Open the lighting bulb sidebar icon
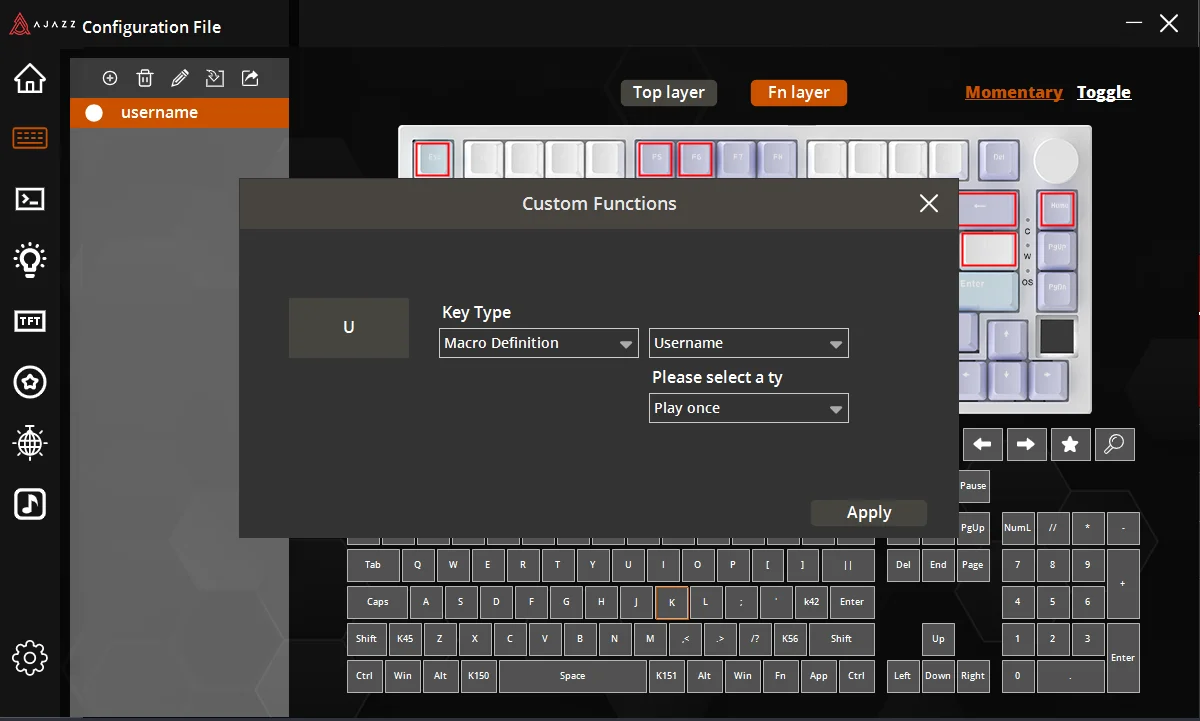The image size is (1200, 721). pyautogui.click(x=30, y=259)
